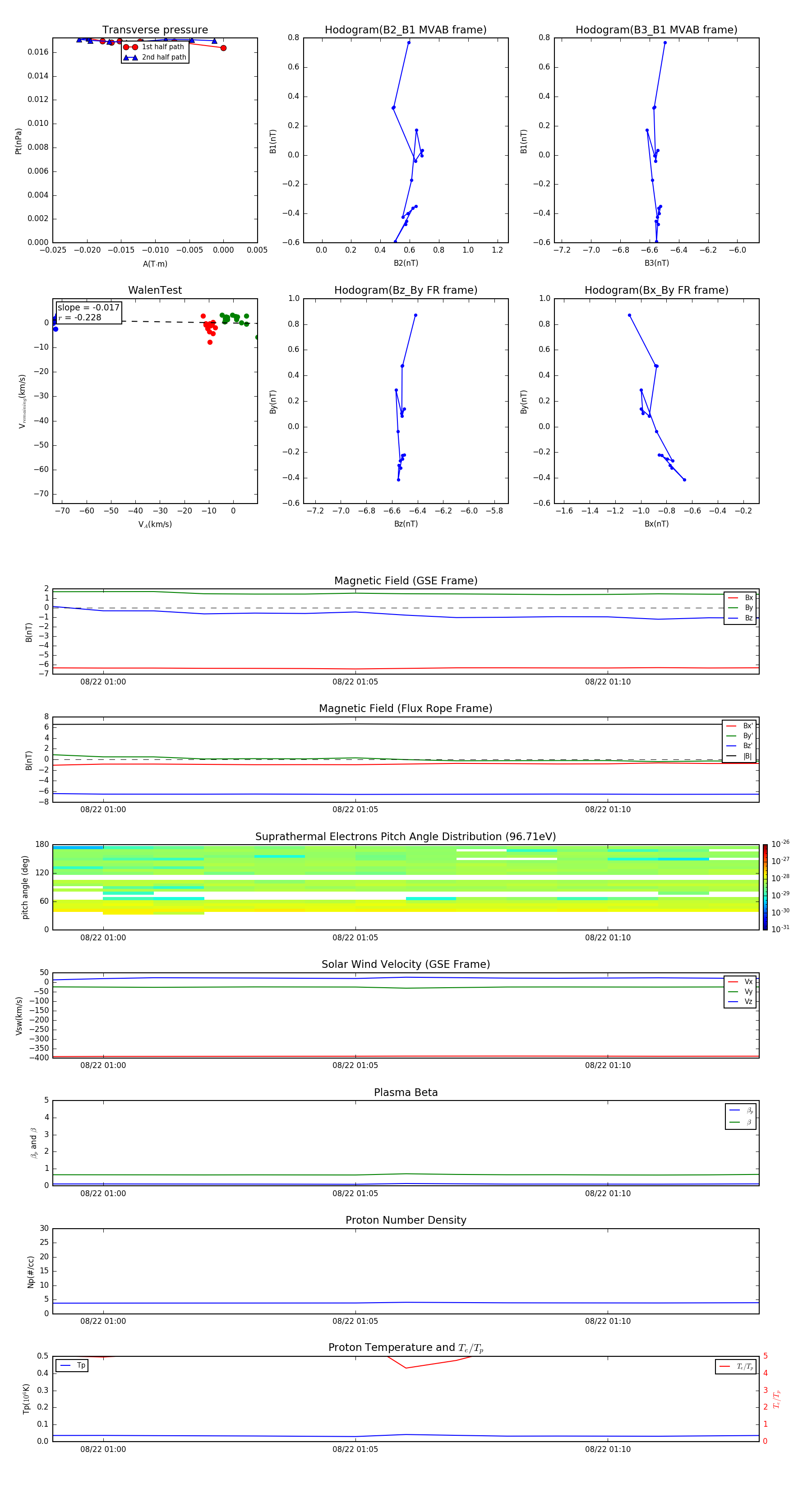The width and height of the screenshot is (812, 1489).
Task: Click the "Bx(nT)" hodogram x-axis label
Action: [656, 524]
